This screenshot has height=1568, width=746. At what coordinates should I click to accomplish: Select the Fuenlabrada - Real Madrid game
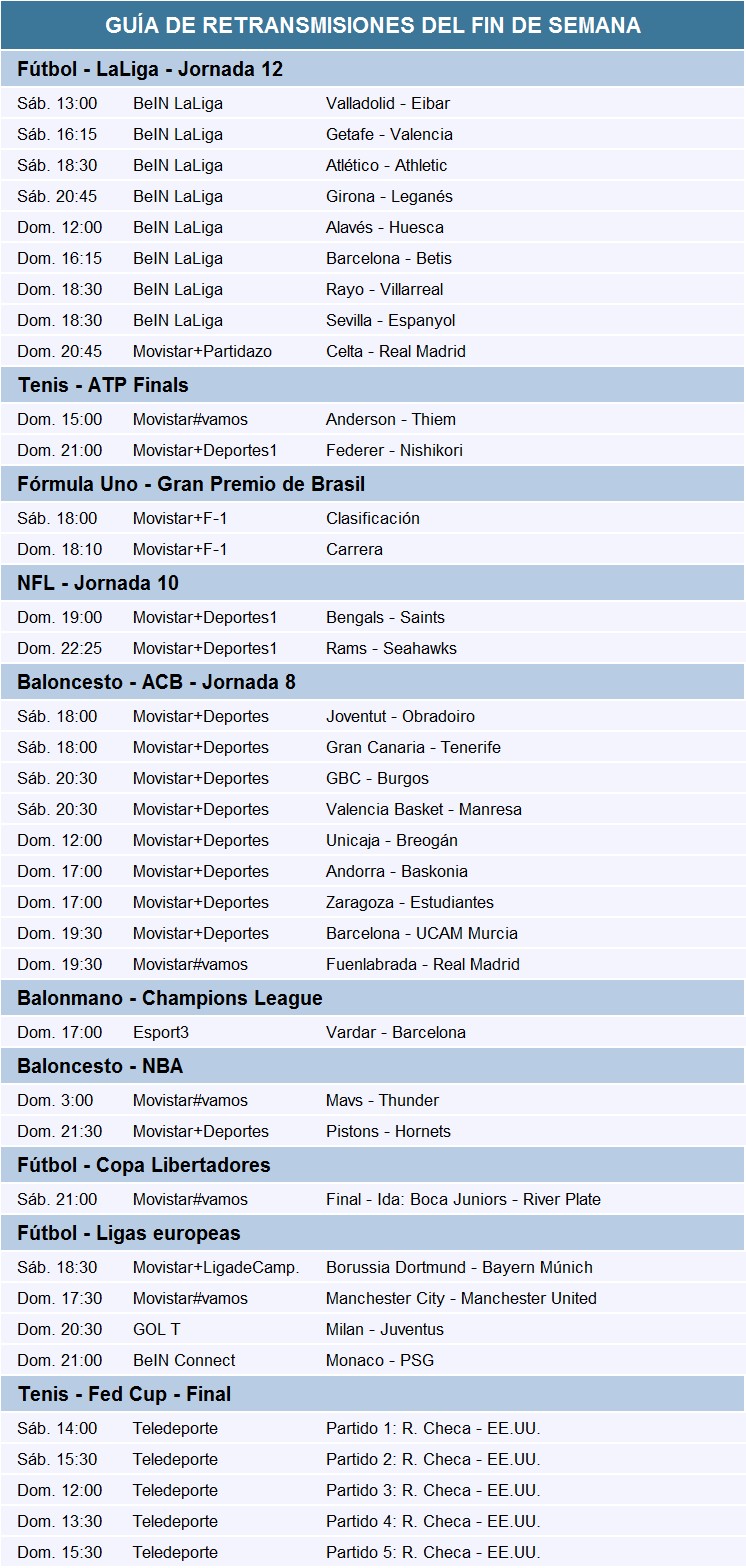coord(423,964)
